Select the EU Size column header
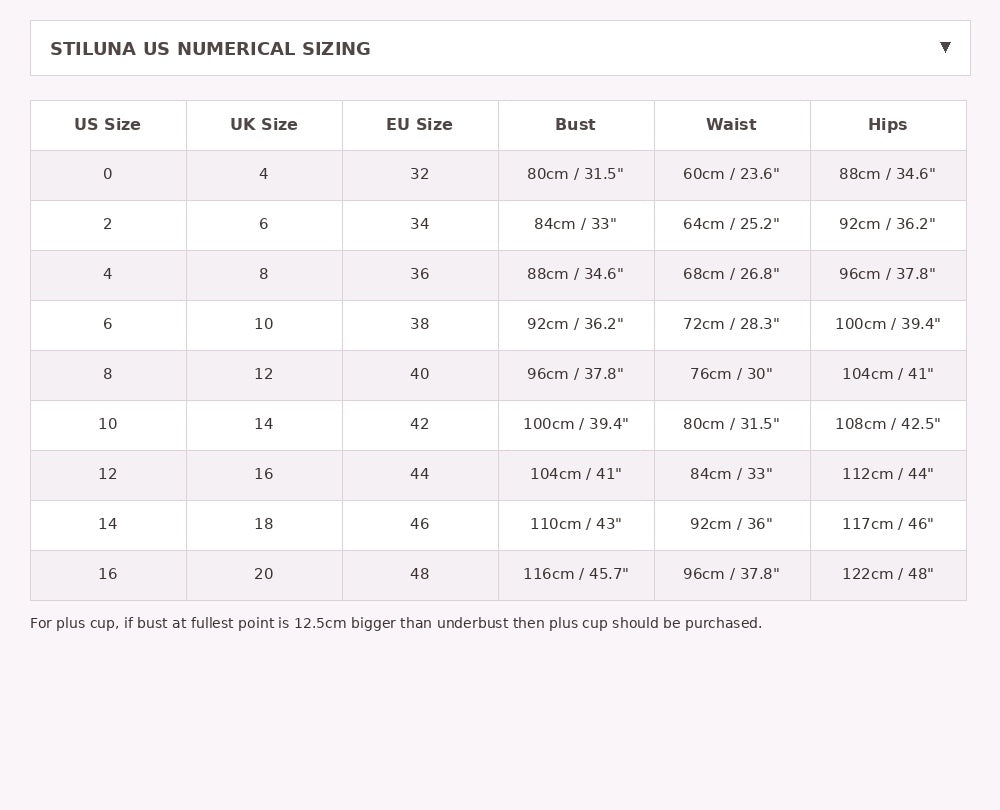The image size is (1000, 810). 419,125
